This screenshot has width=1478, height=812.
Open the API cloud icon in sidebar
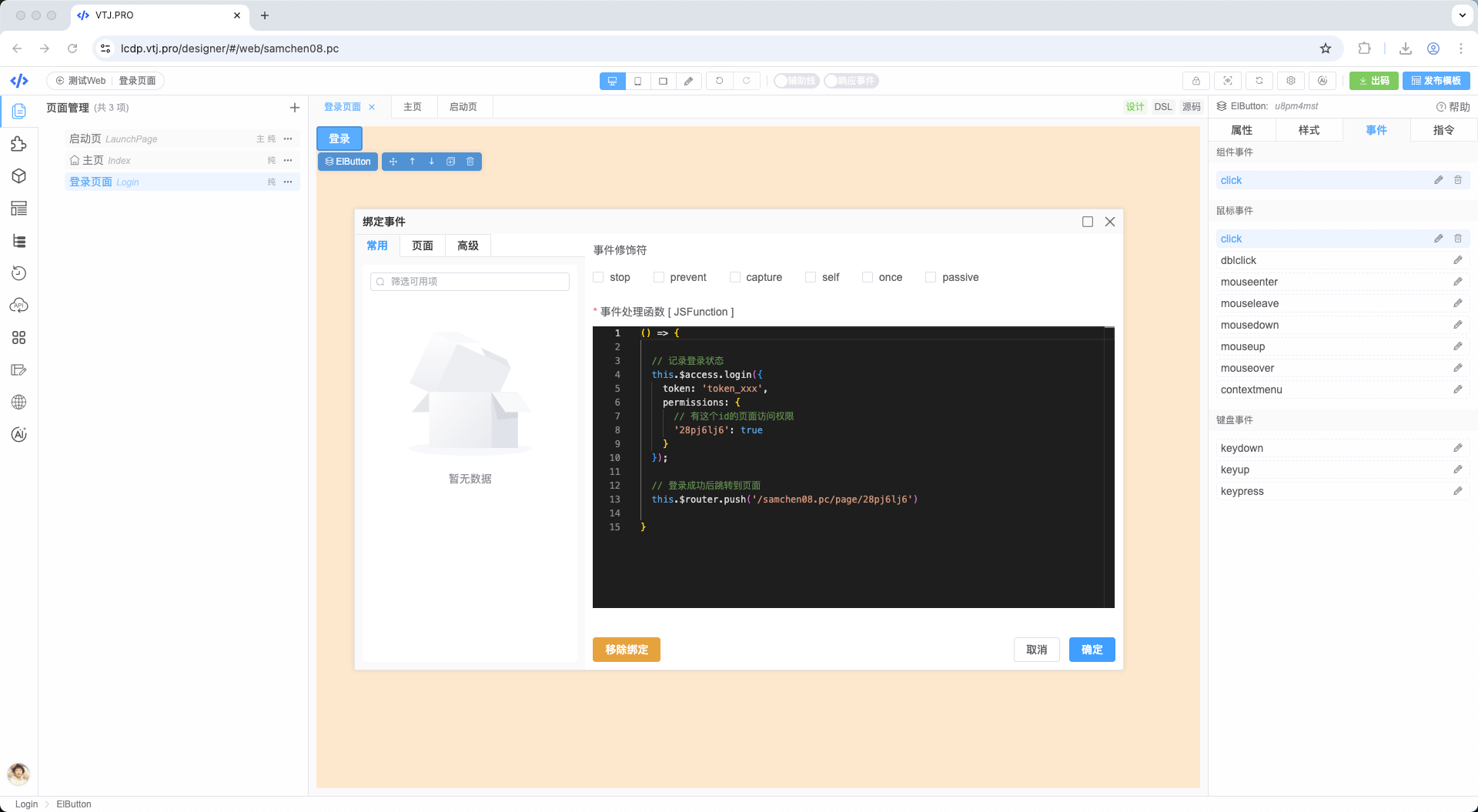click(19, 306)
